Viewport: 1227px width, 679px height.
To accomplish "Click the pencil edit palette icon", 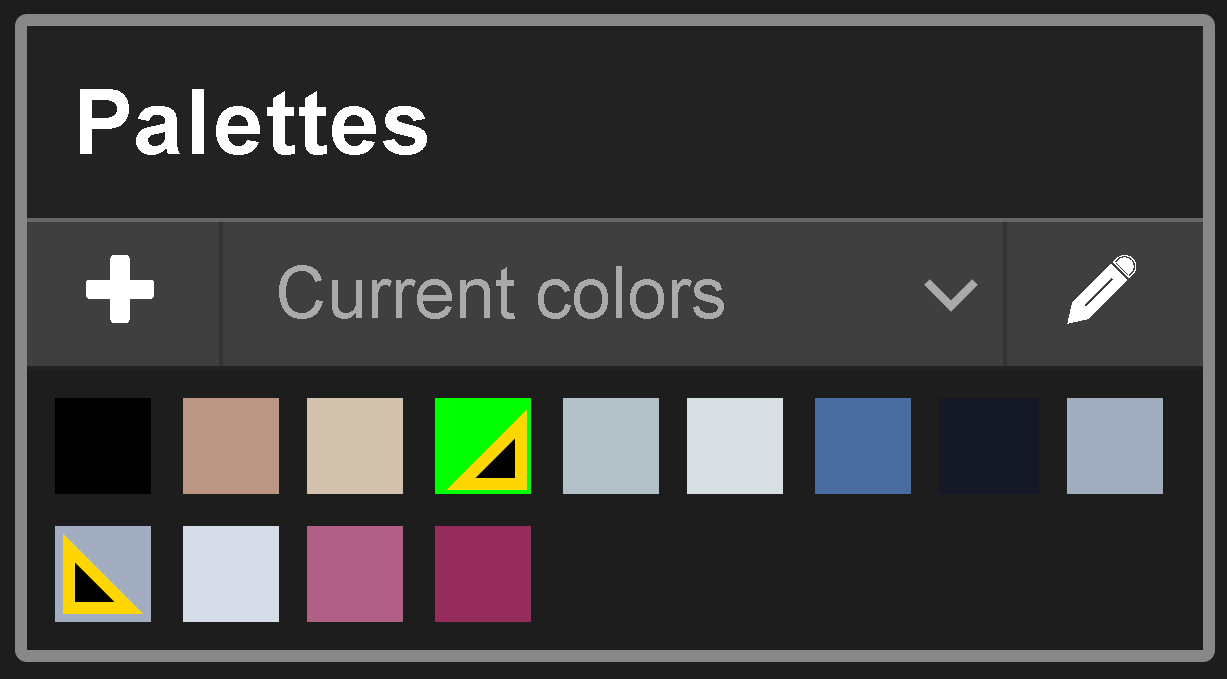I will click(1103, 290).
